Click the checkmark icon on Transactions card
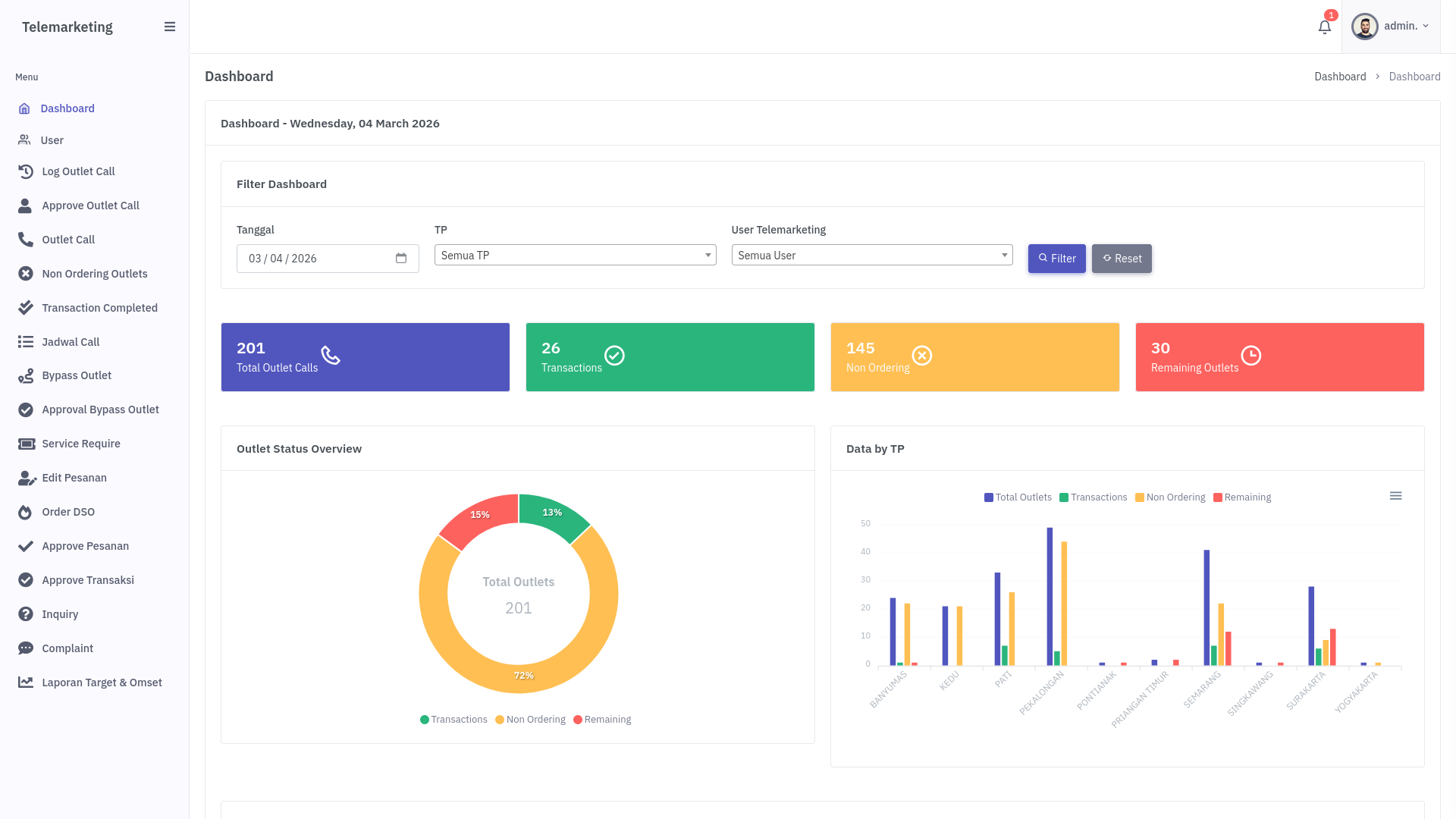The width and height of the screenshot is (1456, 819). [x=614, y=356]
